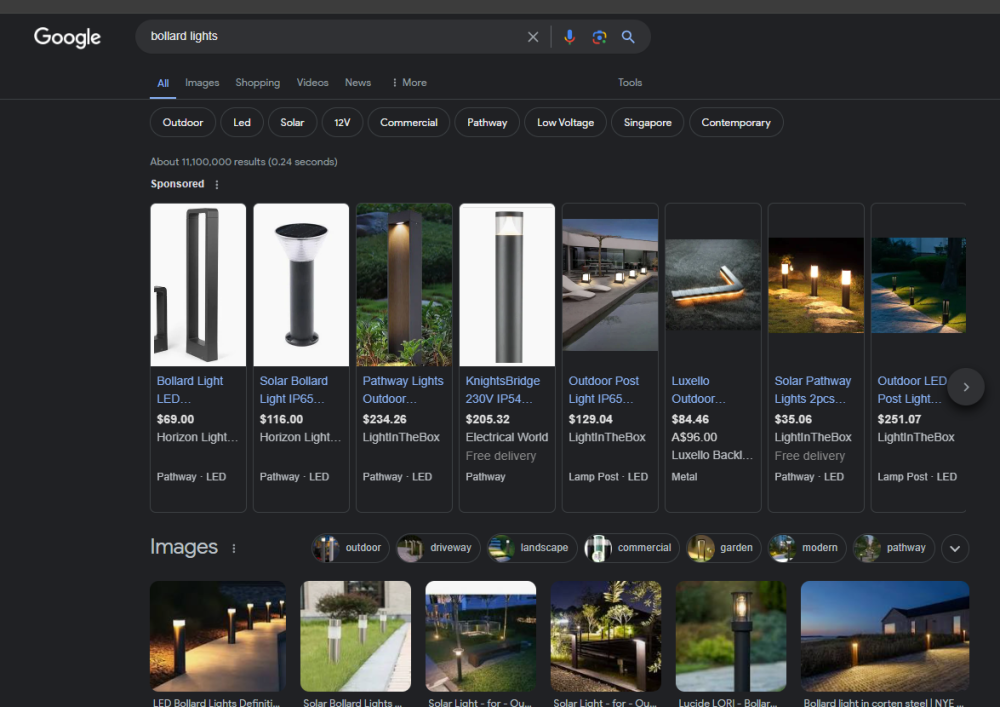Click the magnifying glass search button
This screenshot has height=707, width=1000.
[628, 37]
